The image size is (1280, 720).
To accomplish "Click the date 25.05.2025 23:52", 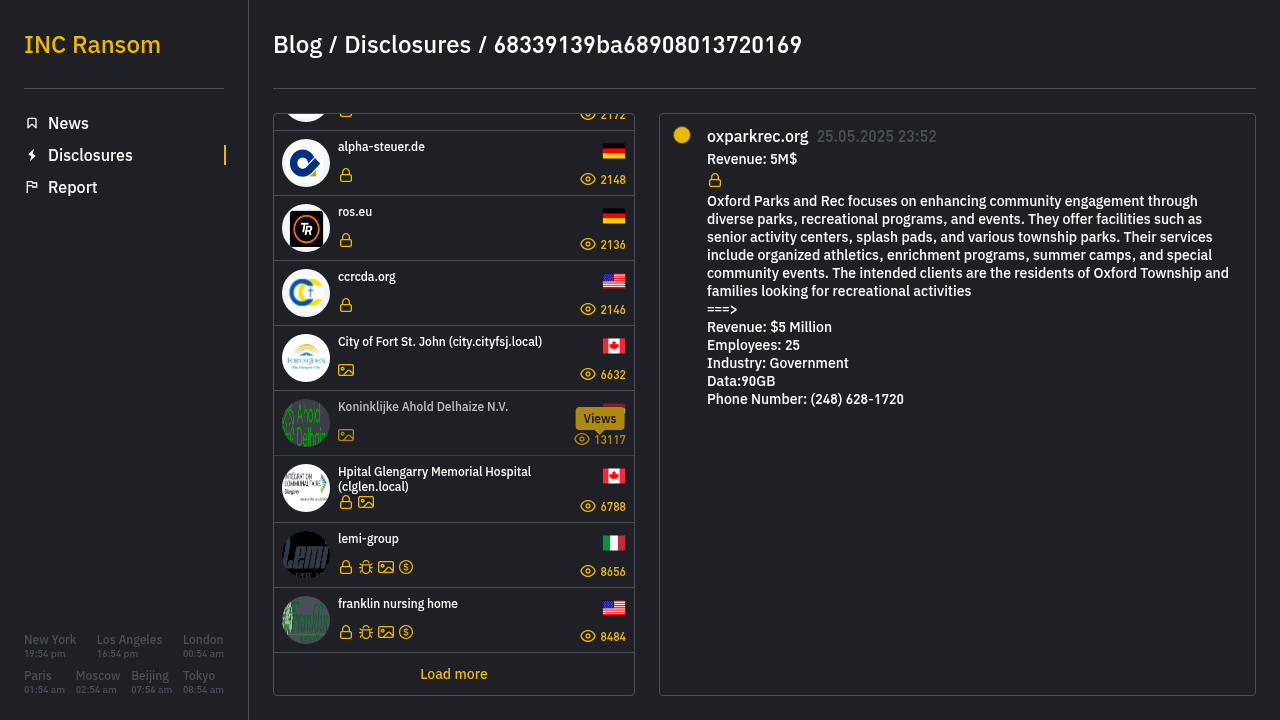I will click(x=877, y=137).
